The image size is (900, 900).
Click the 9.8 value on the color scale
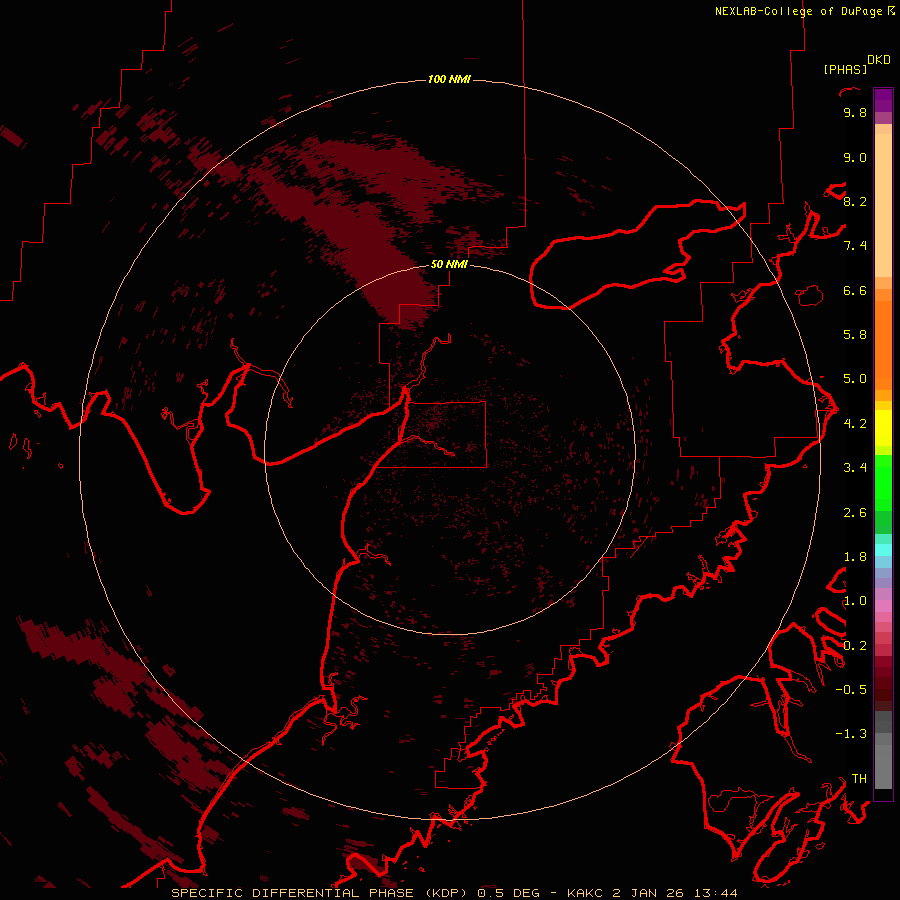[x=855, y=112]
